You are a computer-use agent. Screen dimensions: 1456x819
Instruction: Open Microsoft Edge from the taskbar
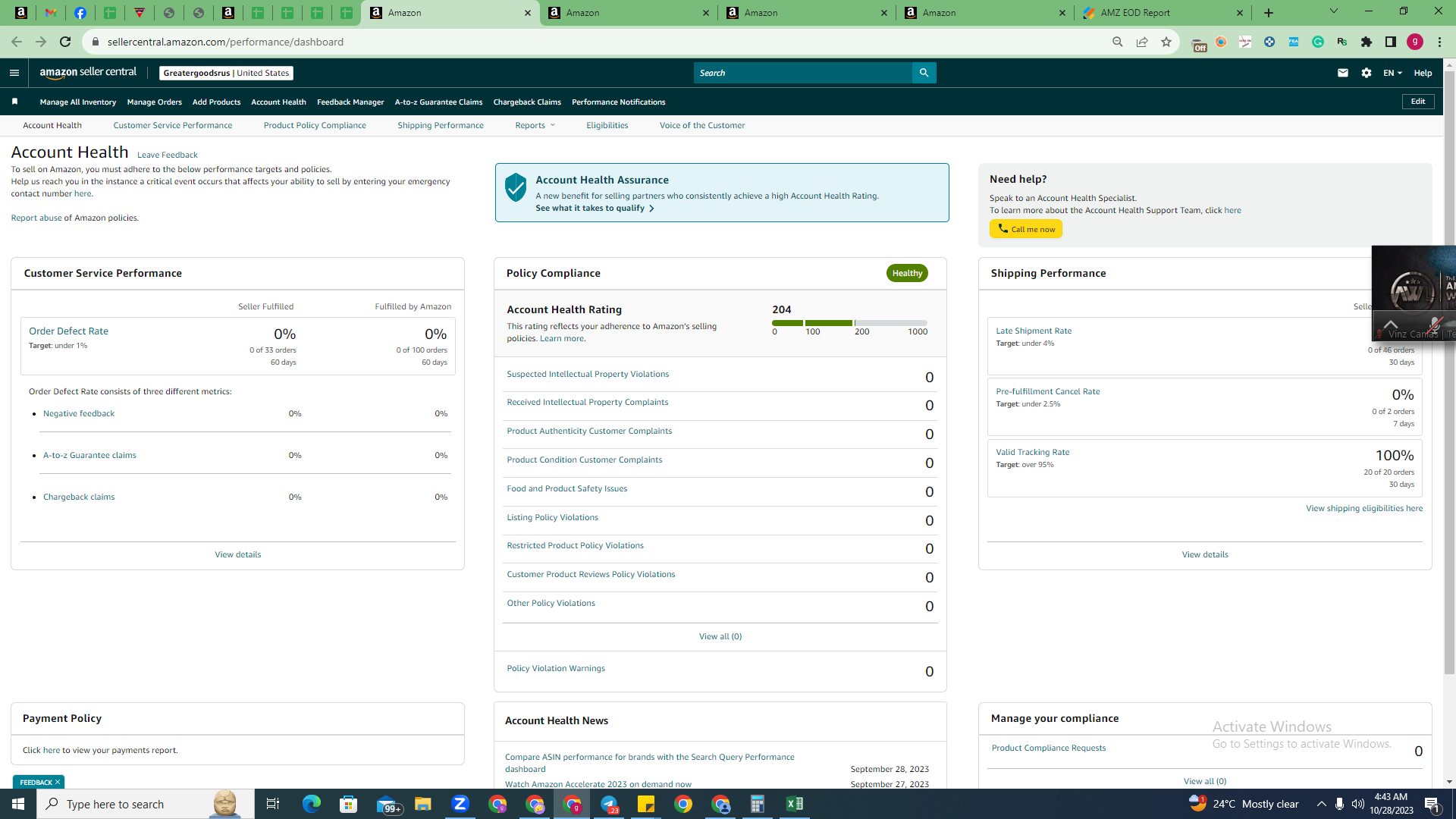312,804
